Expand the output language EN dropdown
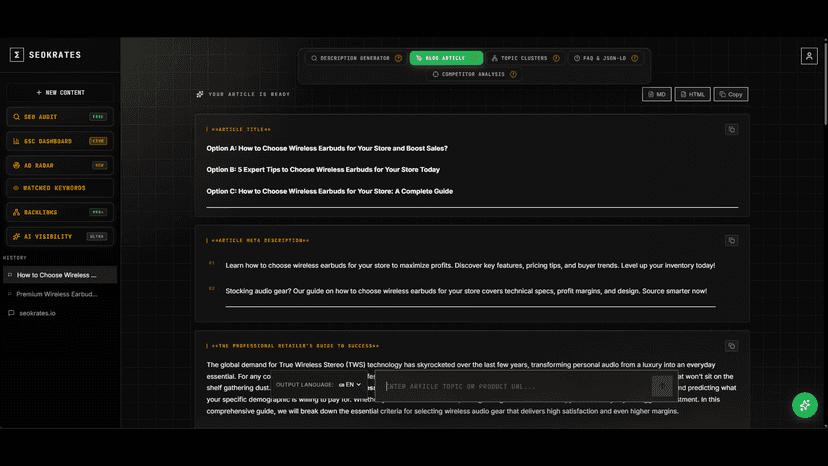This screenshot has height=466, width=828. pos(350,385)
